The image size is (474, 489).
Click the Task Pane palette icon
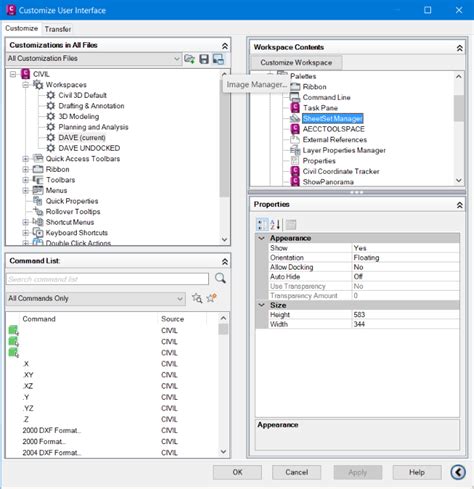click(x=295, y=108)
